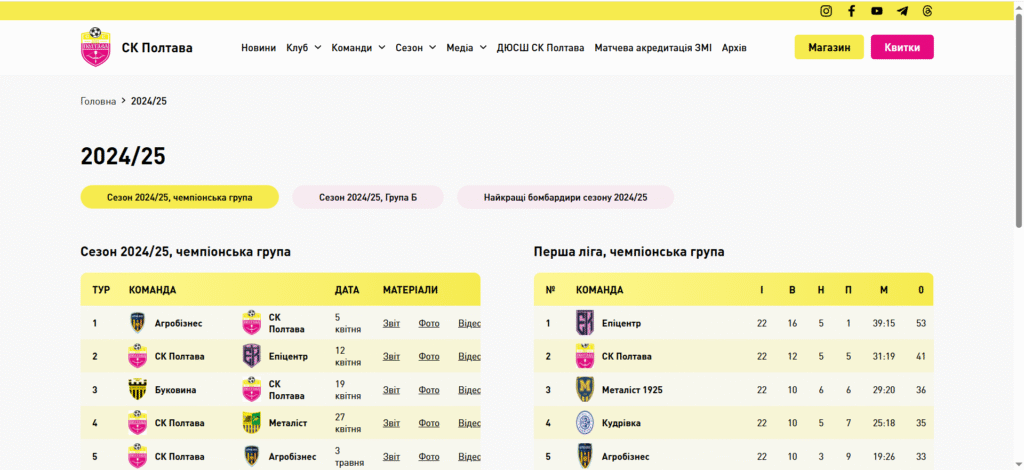Click Епіцентр crest in standings row 1

tap(584, 322)
